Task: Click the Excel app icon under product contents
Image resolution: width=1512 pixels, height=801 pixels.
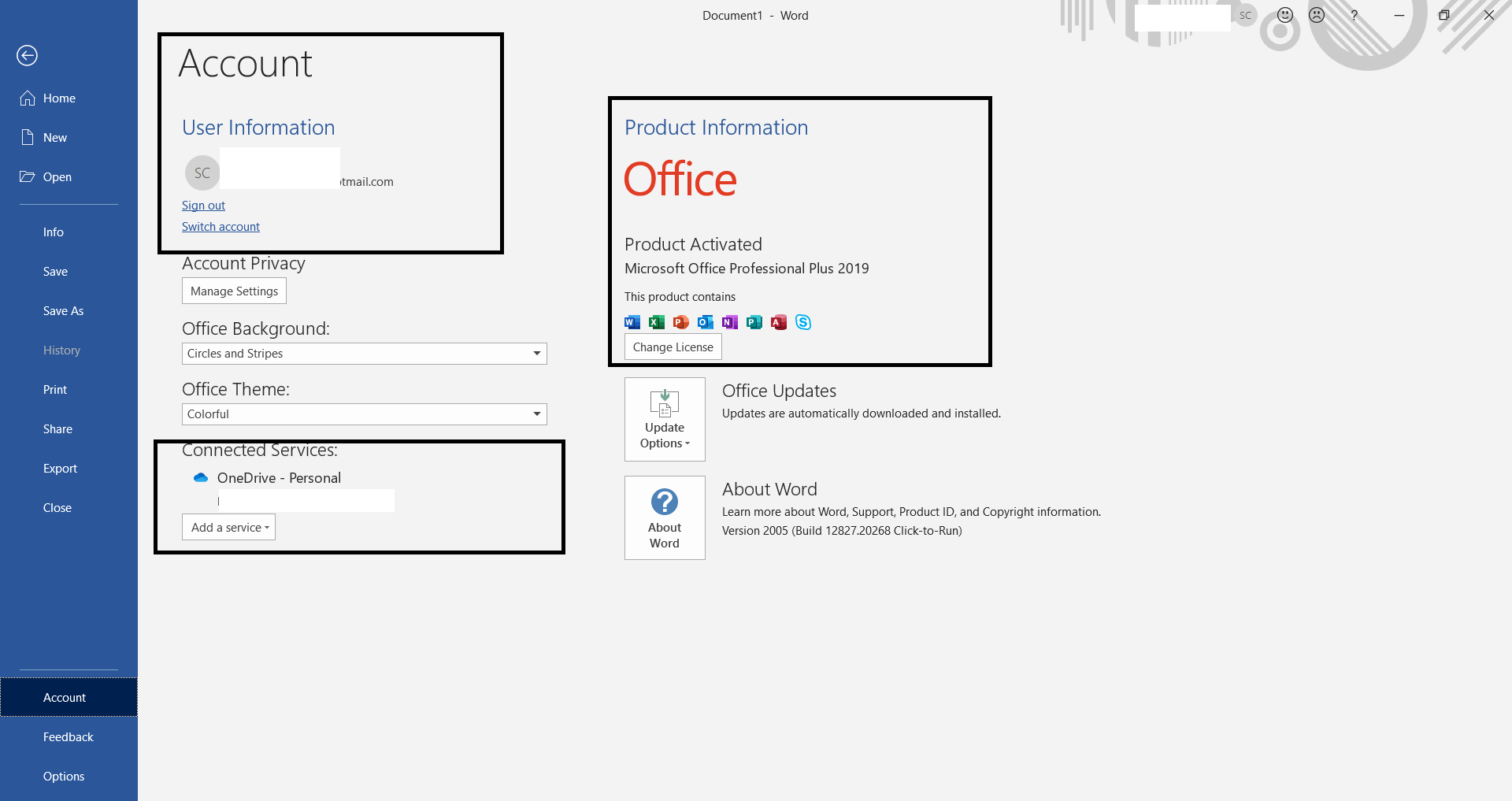Action: point(656,321)
